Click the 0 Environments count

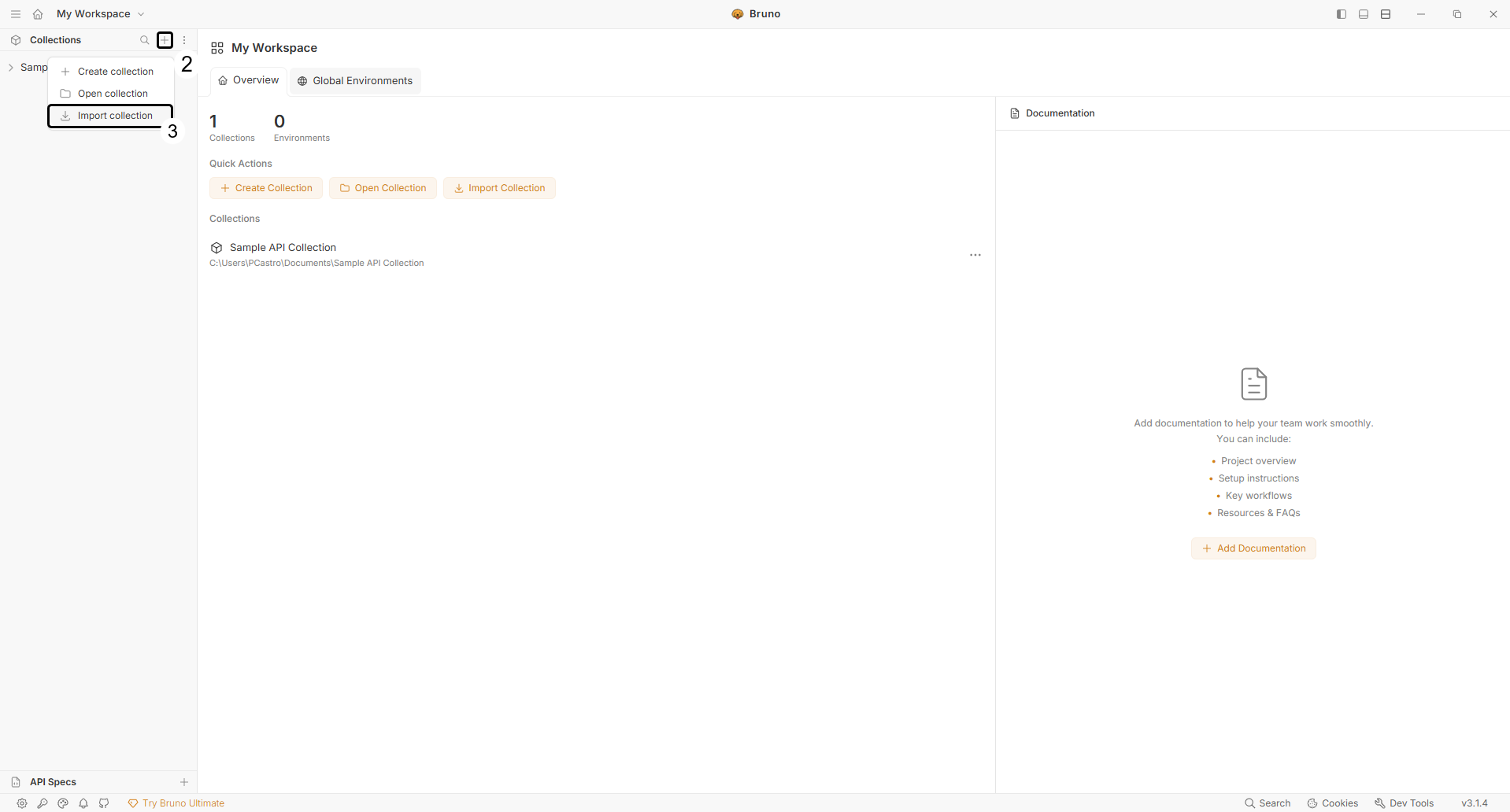[x=302, y=127]
